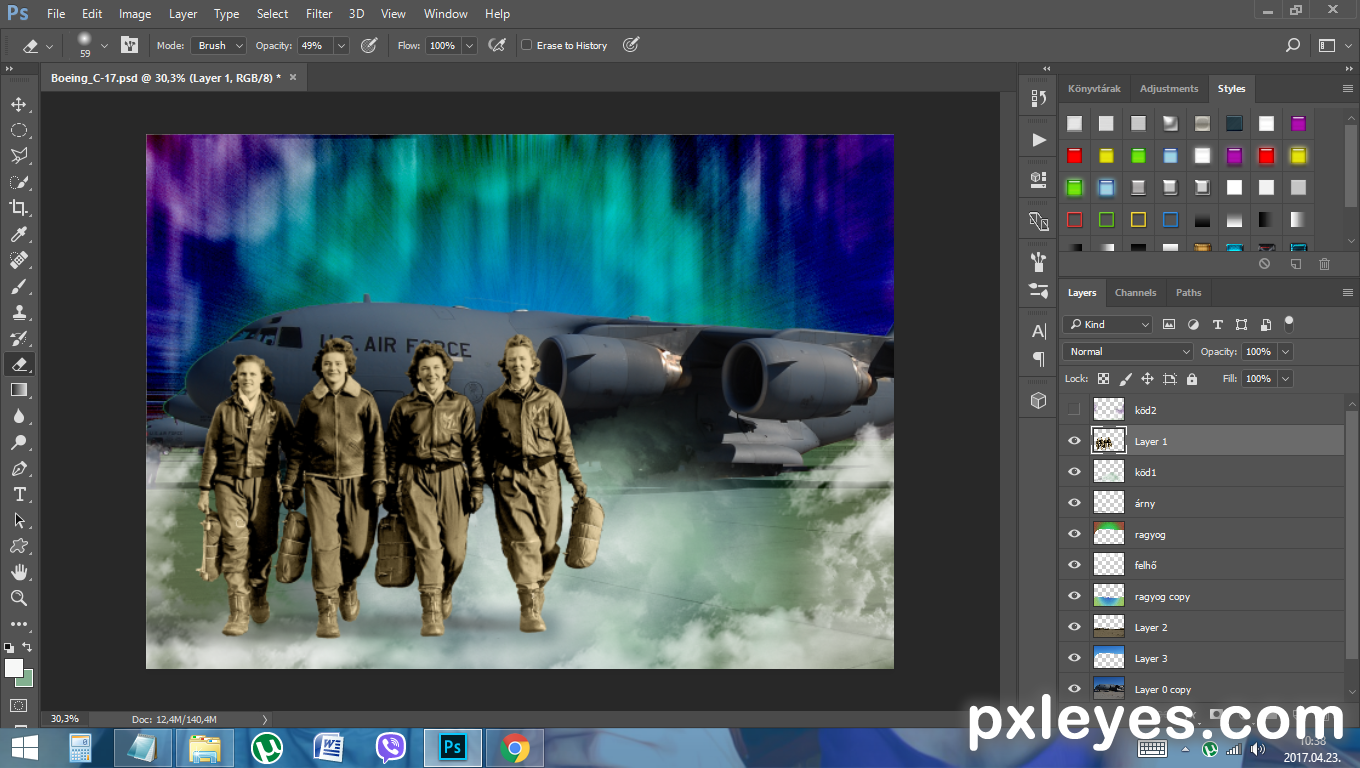Select the Move tool
Screen dimensions: 1360x768
pos(19,104)
